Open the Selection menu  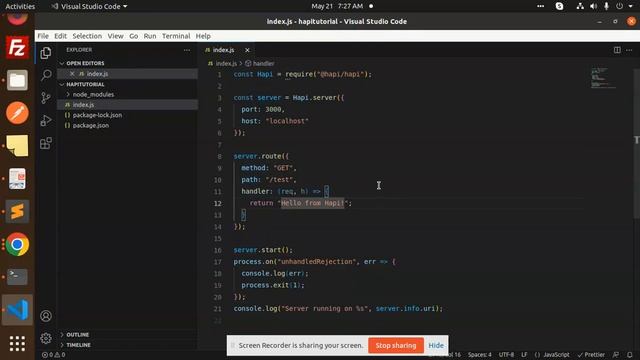87,36
